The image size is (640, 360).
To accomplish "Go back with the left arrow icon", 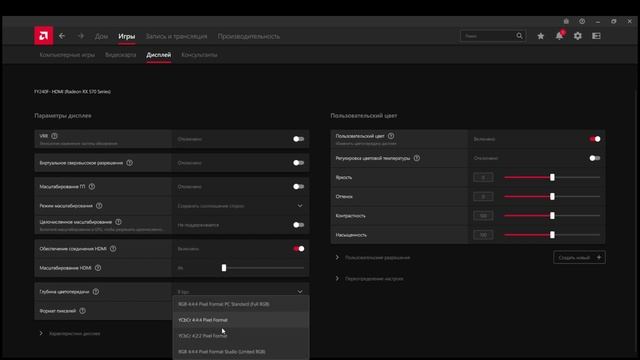I will [x=62, y=36].
